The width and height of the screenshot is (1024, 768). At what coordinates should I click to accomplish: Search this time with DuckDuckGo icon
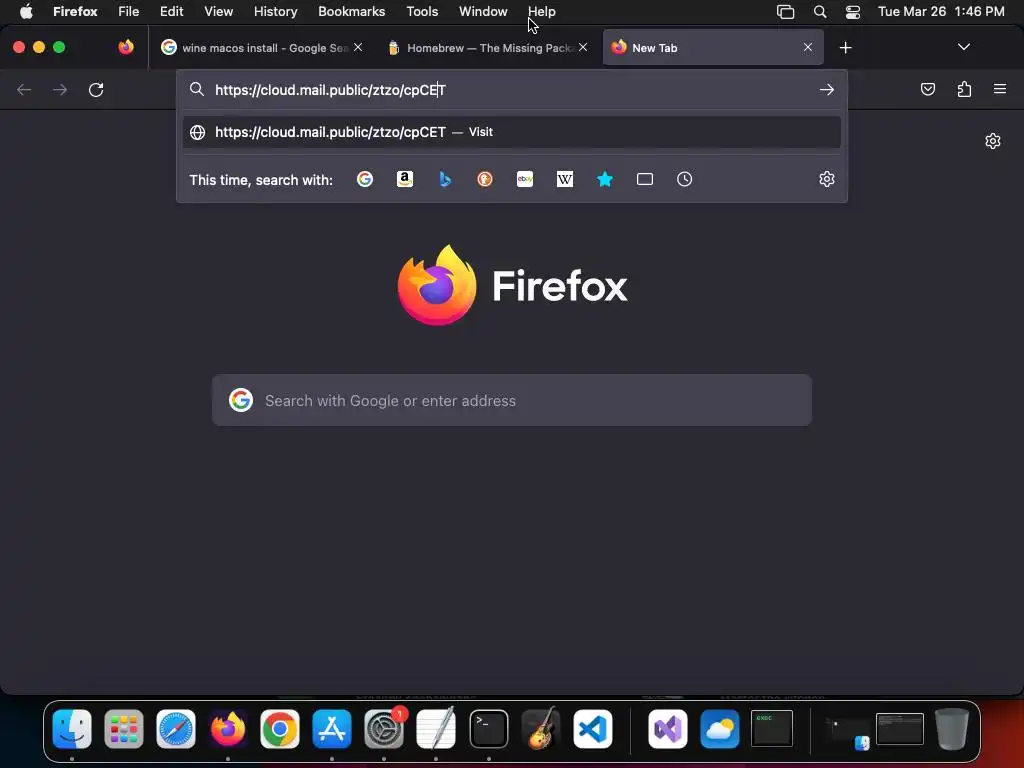(485, 179)
